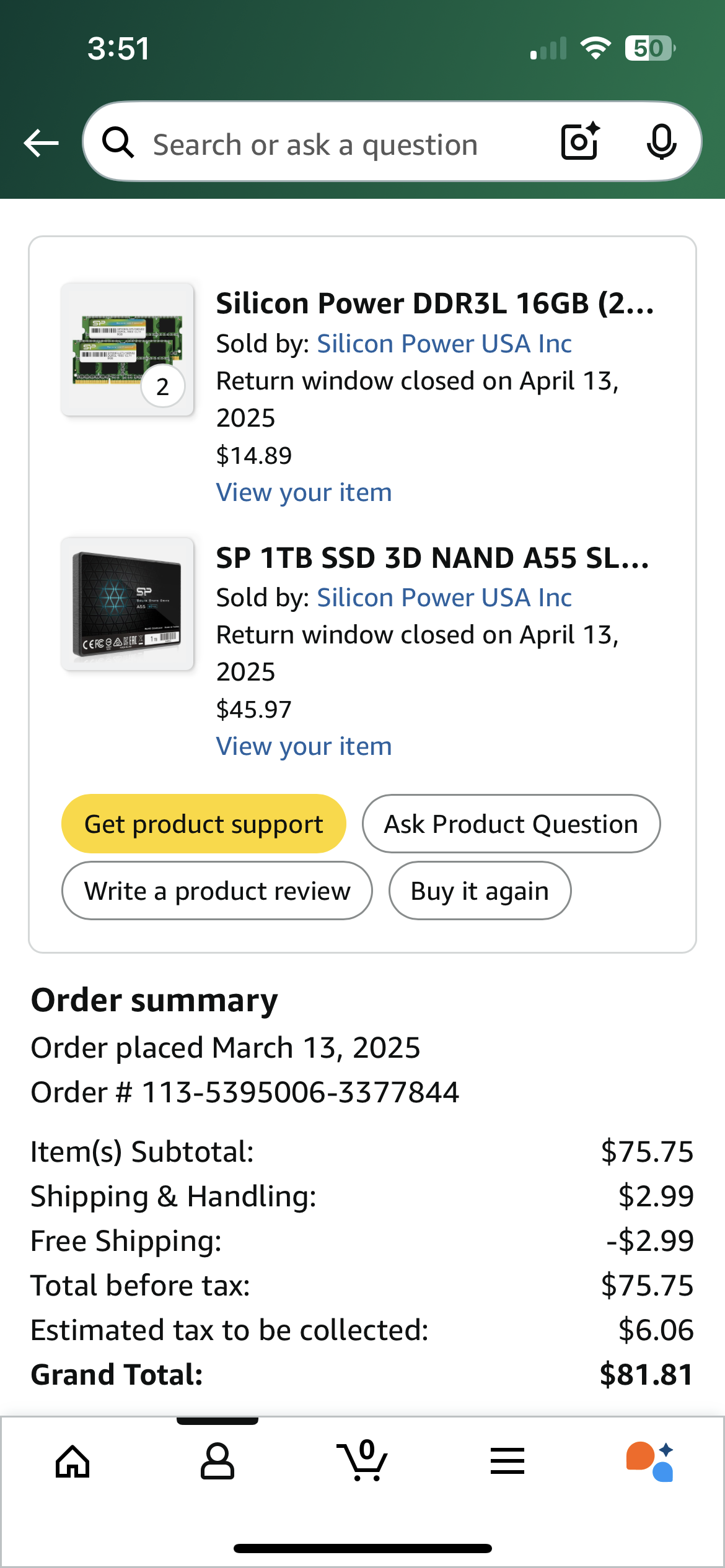
Task: Open the account profile tab
Action: [x=217, y=1461]
